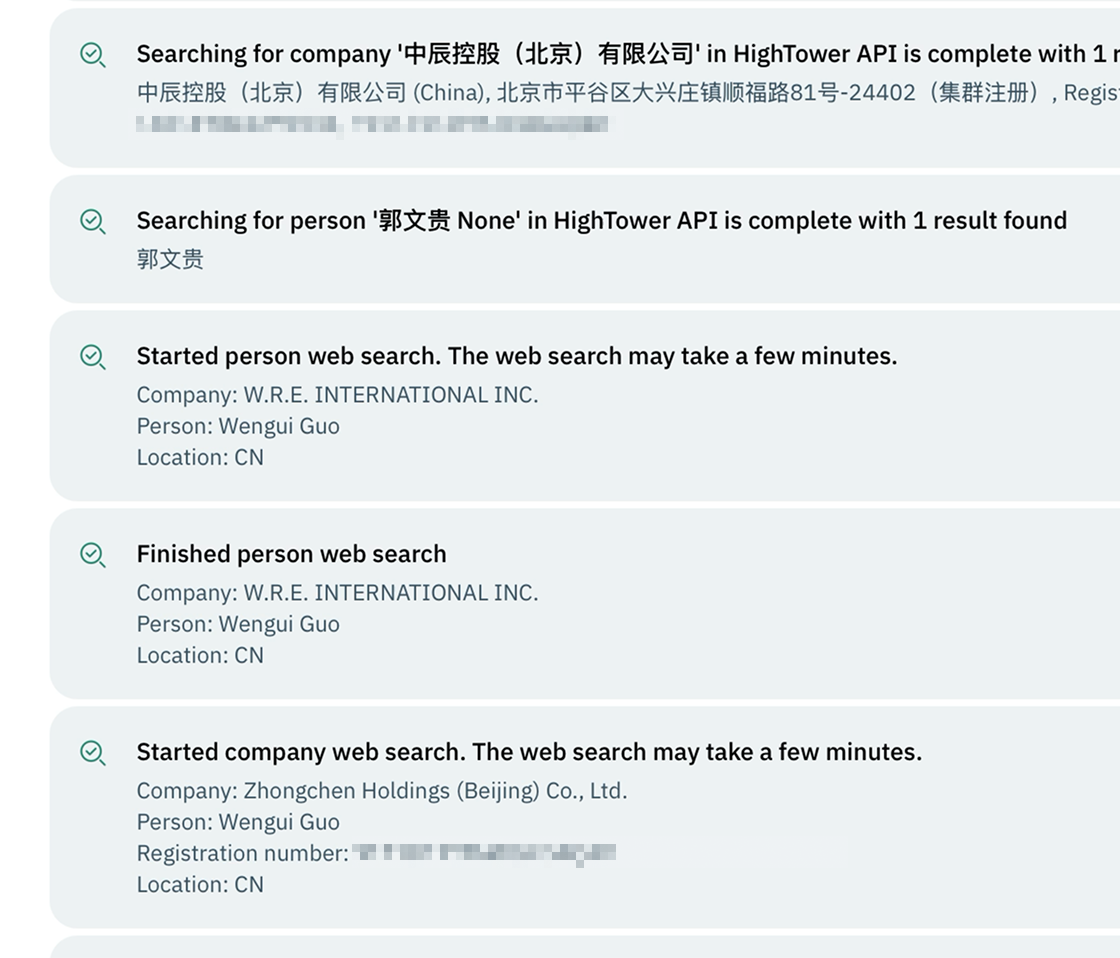Image resolution: width=1120 pixels, height=958 pixels.
Task: Select 'Company: W.R.E. INTERNATIONAL INC.' in the finished person search
Action: [x=337, y=593]
